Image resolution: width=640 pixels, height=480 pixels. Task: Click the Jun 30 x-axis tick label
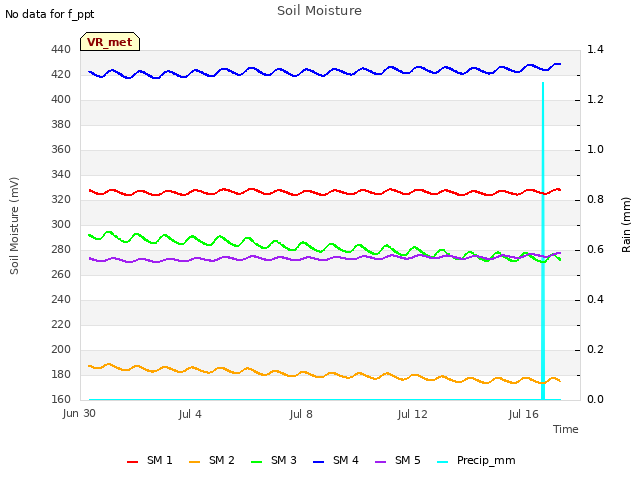tap(79, 413)
